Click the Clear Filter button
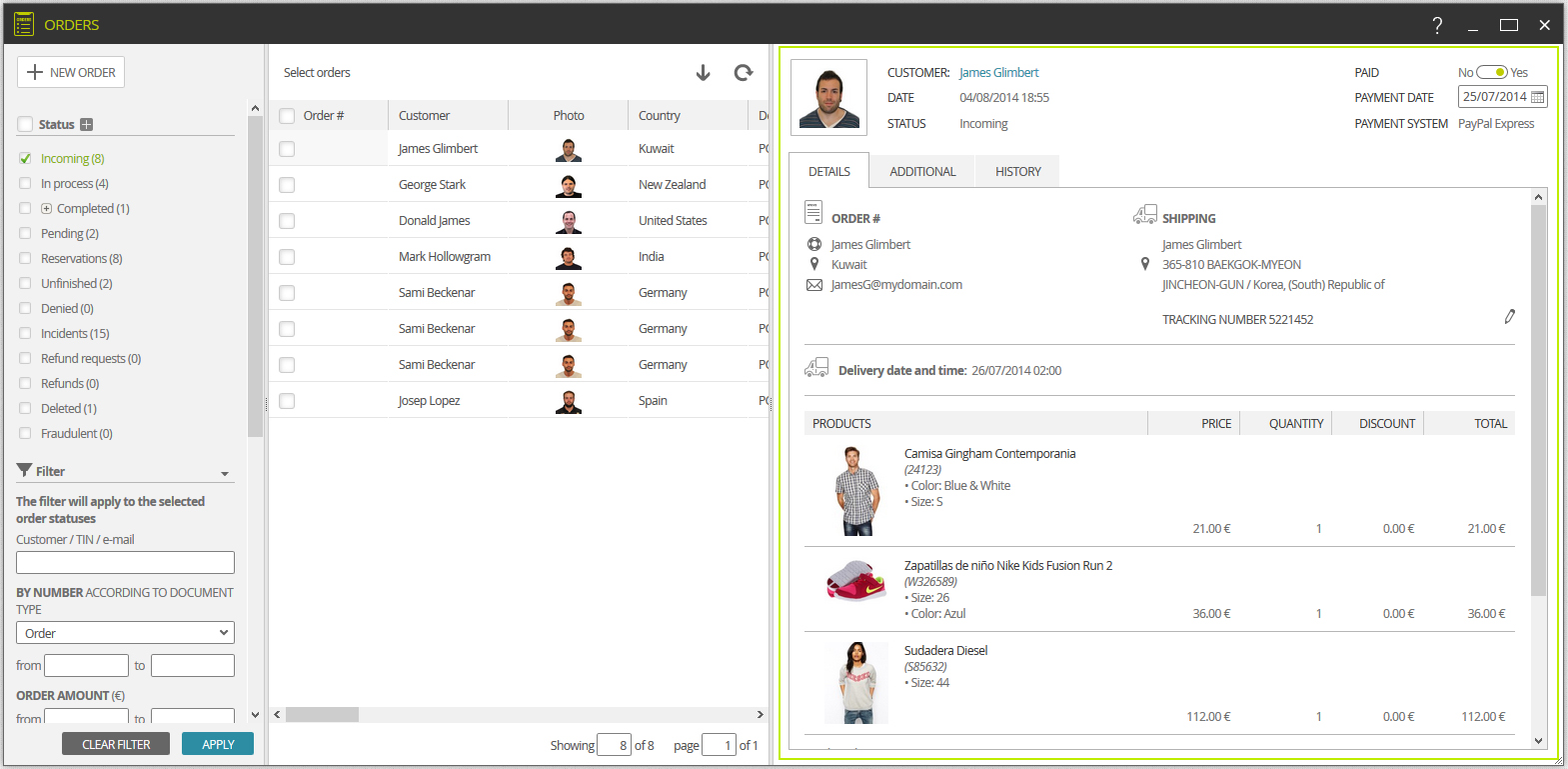 tap(116, 744)
